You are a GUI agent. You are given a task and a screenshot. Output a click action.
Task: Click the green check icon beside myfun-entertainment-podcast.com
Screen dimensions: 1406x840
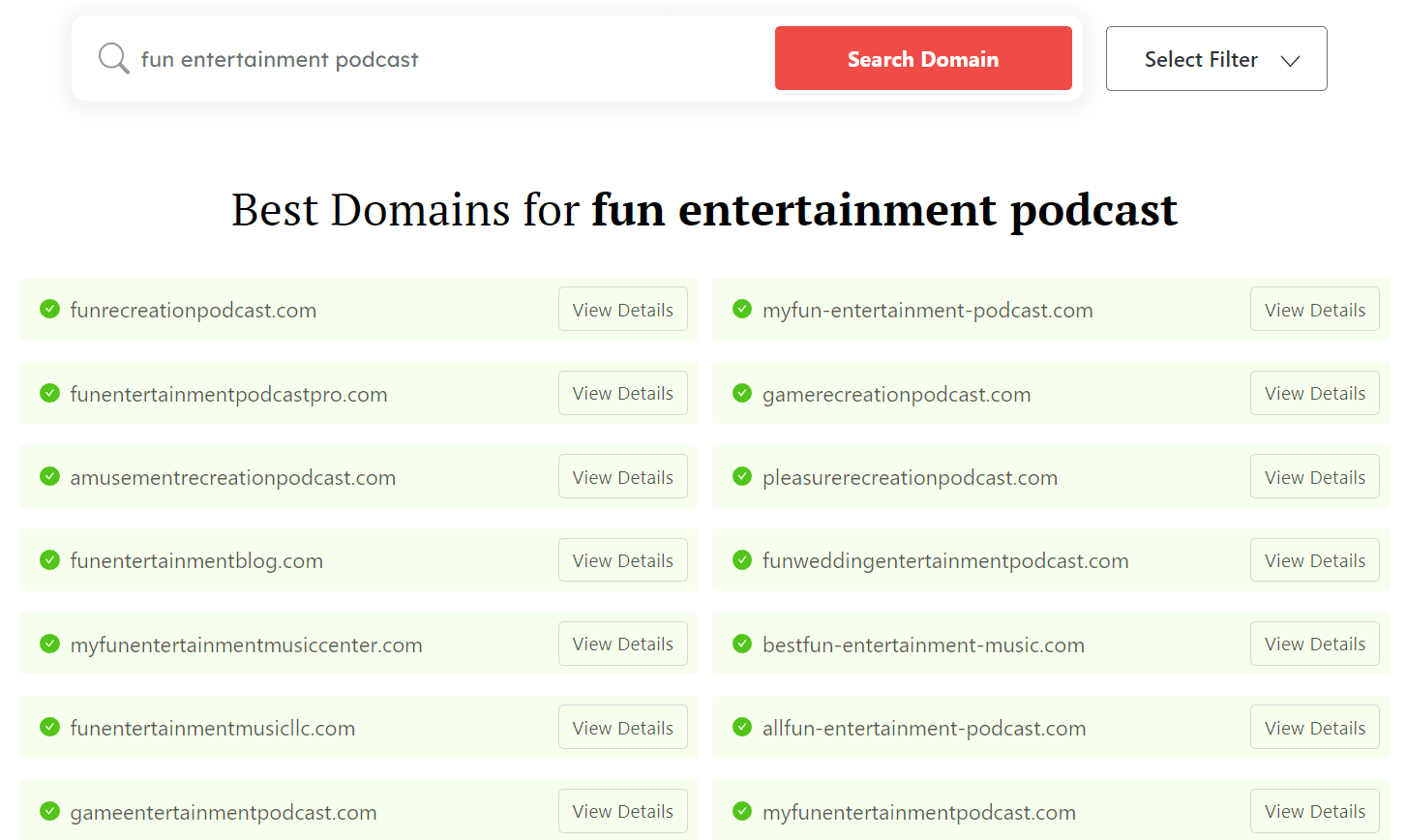point(742,309)
